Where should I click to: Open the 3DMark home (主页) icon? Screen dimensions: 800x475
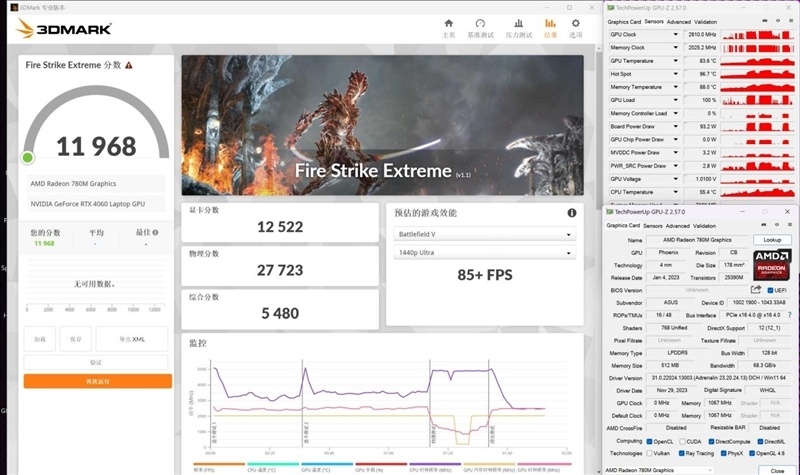[448, 24]
